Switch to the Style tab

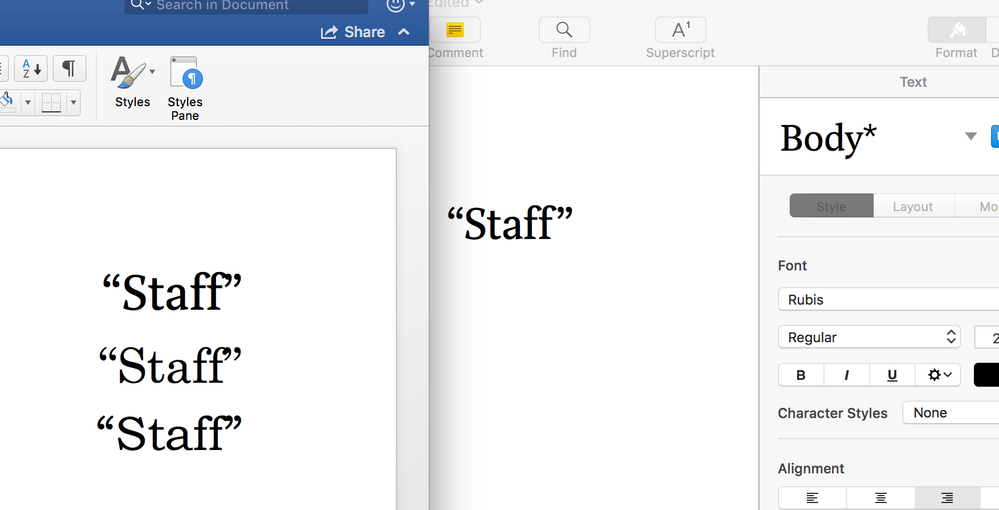click(x=831, y=206)
